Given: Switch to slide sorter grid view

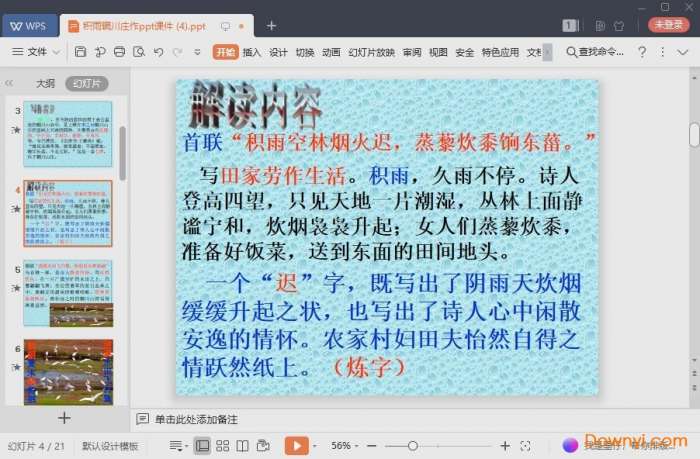Looking at the screenshot, I should 222,446.
